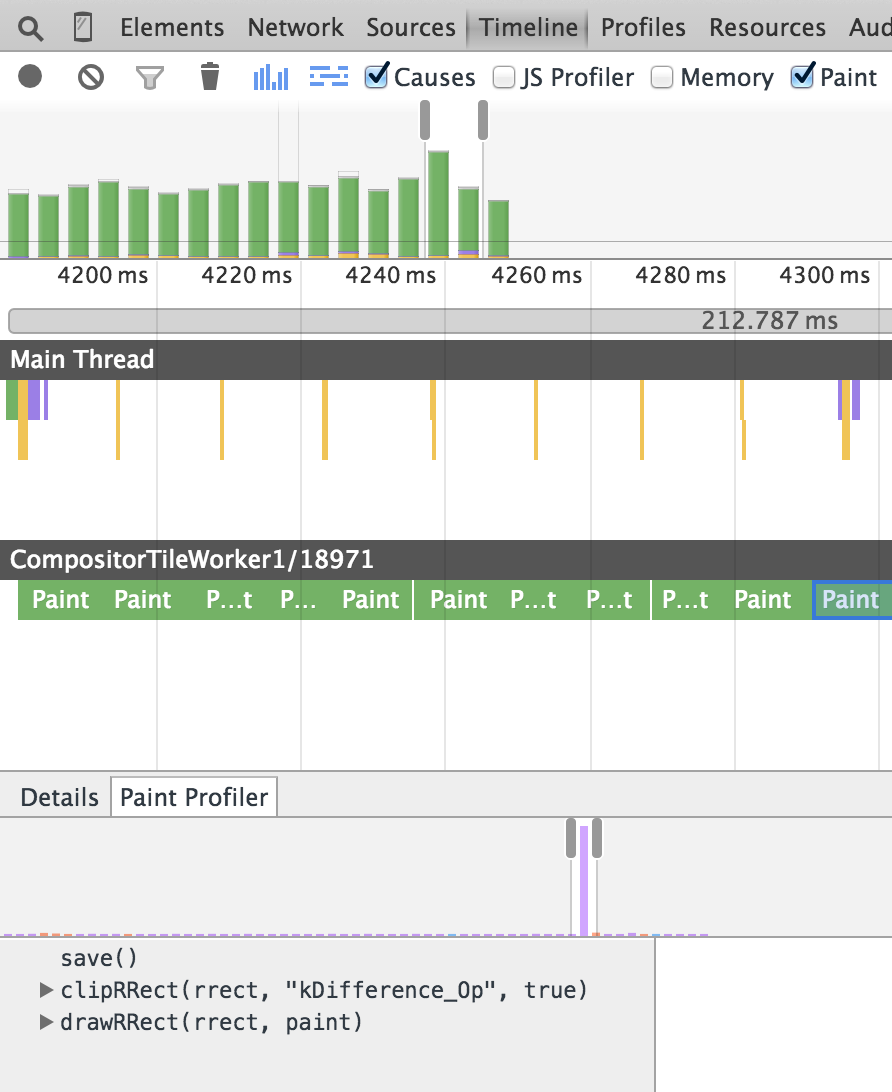The height and width of the screenshot is (1092, 892).
Task: Select the first Paint event block
Action: pyautogui.click(x=61, y=600)
